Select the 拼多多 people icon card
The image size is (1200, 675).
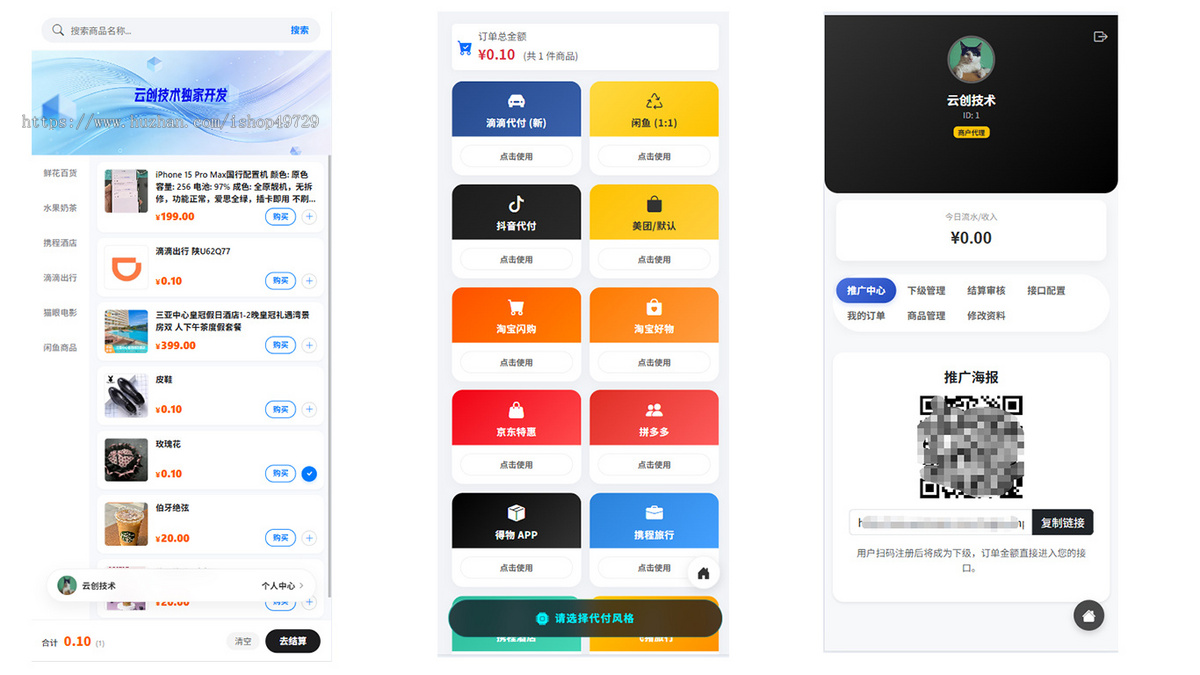click(x=654, y=418)
